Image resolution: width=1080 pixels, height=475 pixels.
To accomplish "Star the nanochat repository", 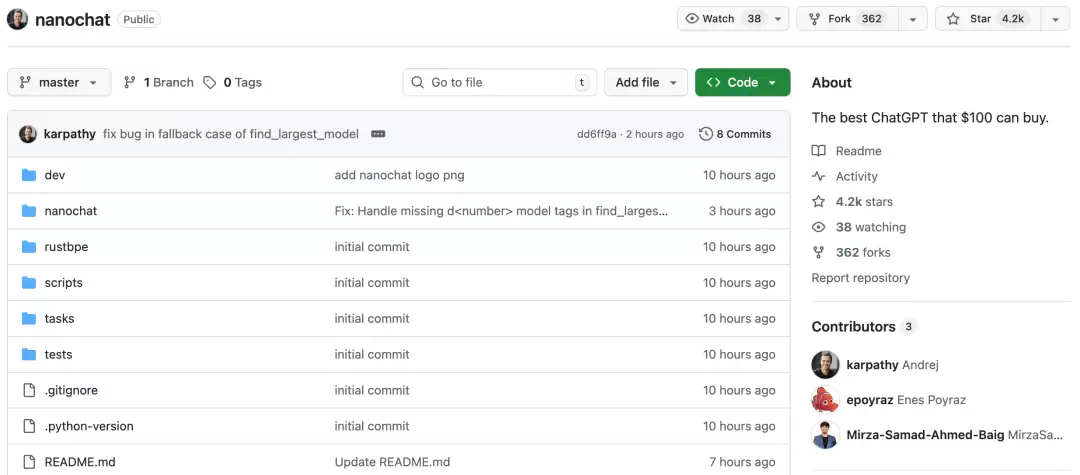I will tap(986, 19).
